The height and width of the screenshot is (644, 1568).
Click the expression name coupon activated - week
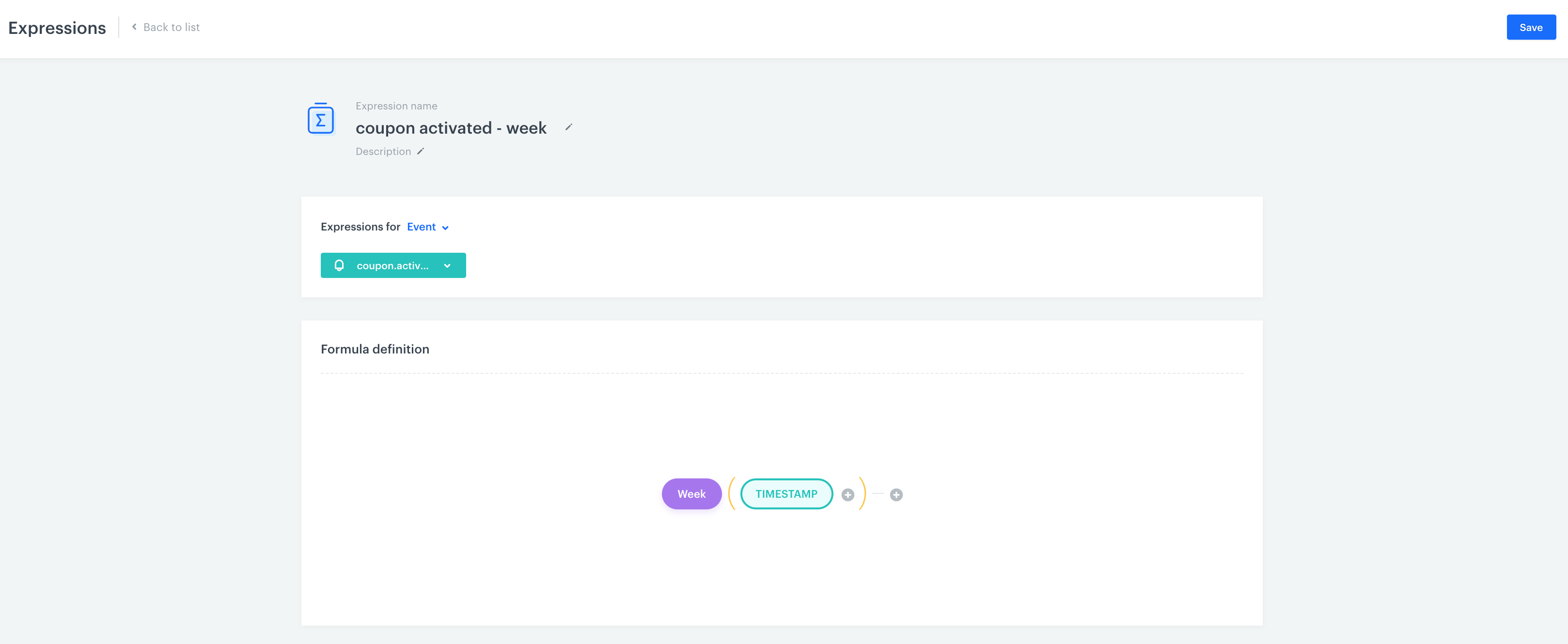(x=451, y=128)
